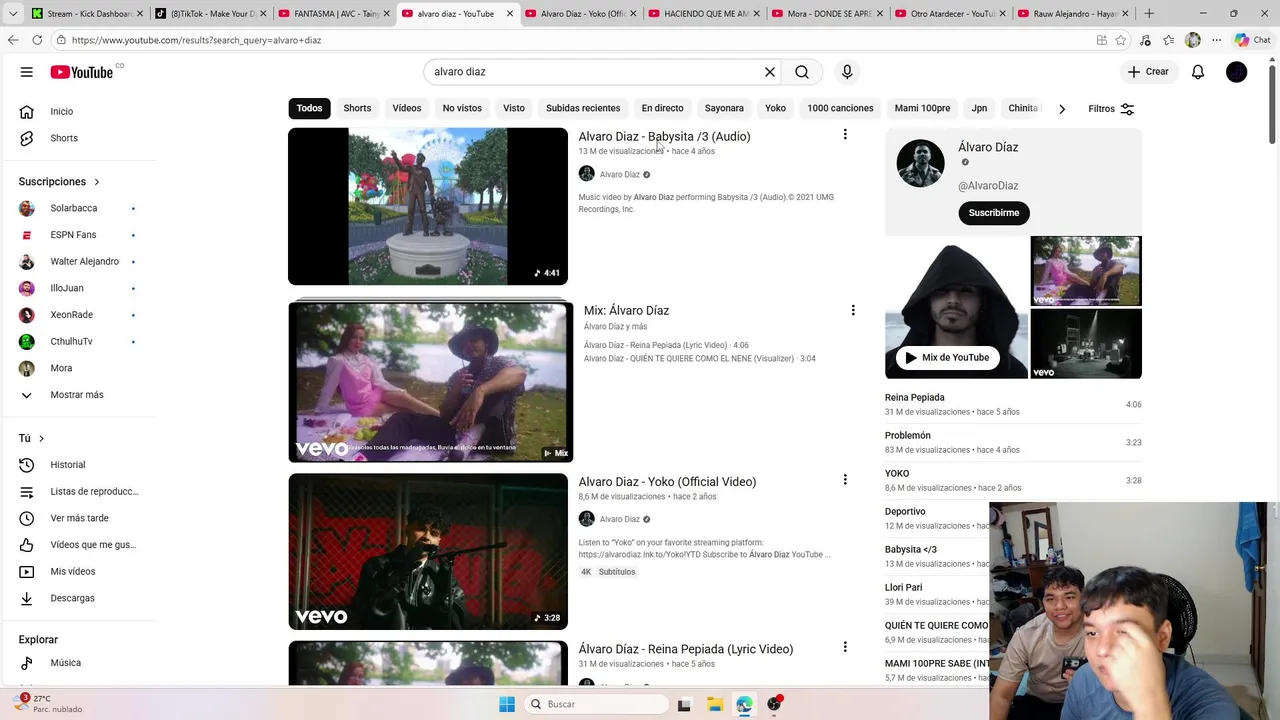Run search with magnifier button
The image size is (1280, 720).
point(802,72)
